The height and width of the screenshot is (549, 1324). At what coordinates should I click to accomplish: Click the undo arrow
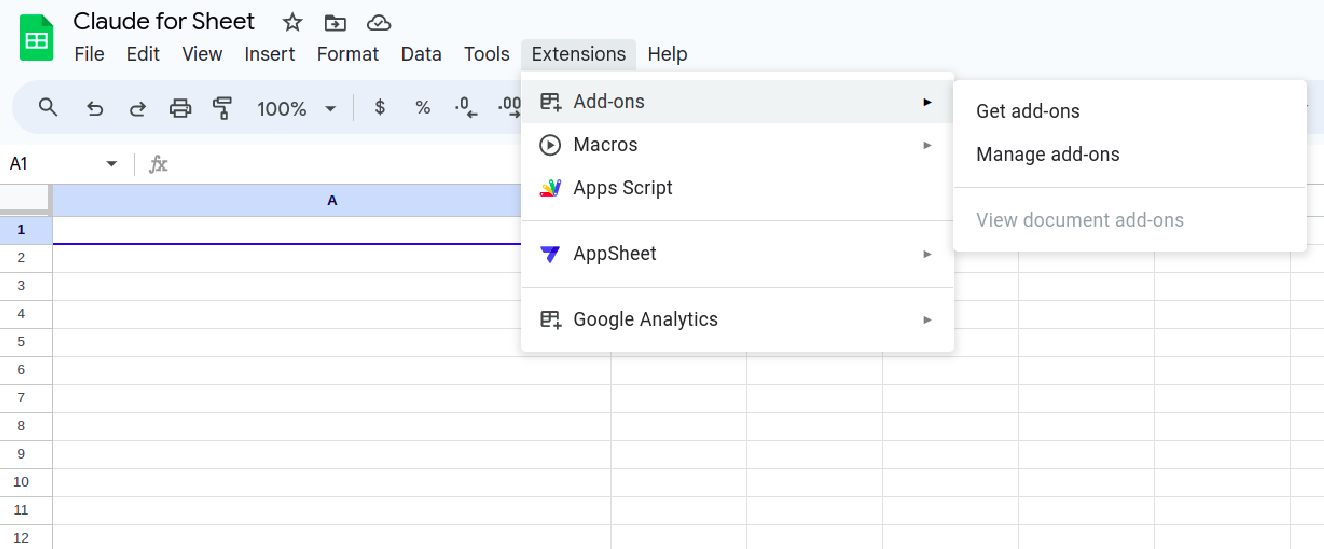pyautogui.click(x=95, y=108)
